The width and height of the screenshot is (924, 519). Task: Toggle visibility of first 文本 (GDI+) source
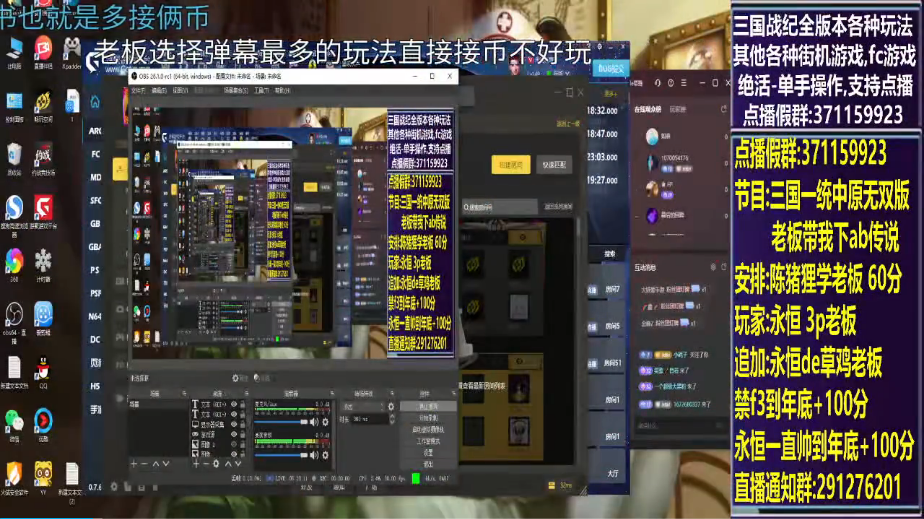pos(234,404)
